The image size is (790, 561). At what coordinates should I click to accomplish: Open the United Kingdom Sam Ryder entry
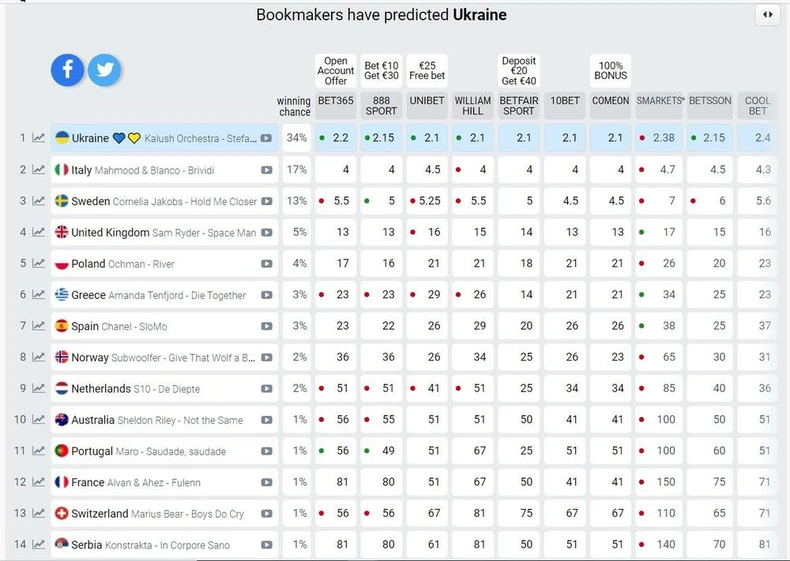coord(163,232)
